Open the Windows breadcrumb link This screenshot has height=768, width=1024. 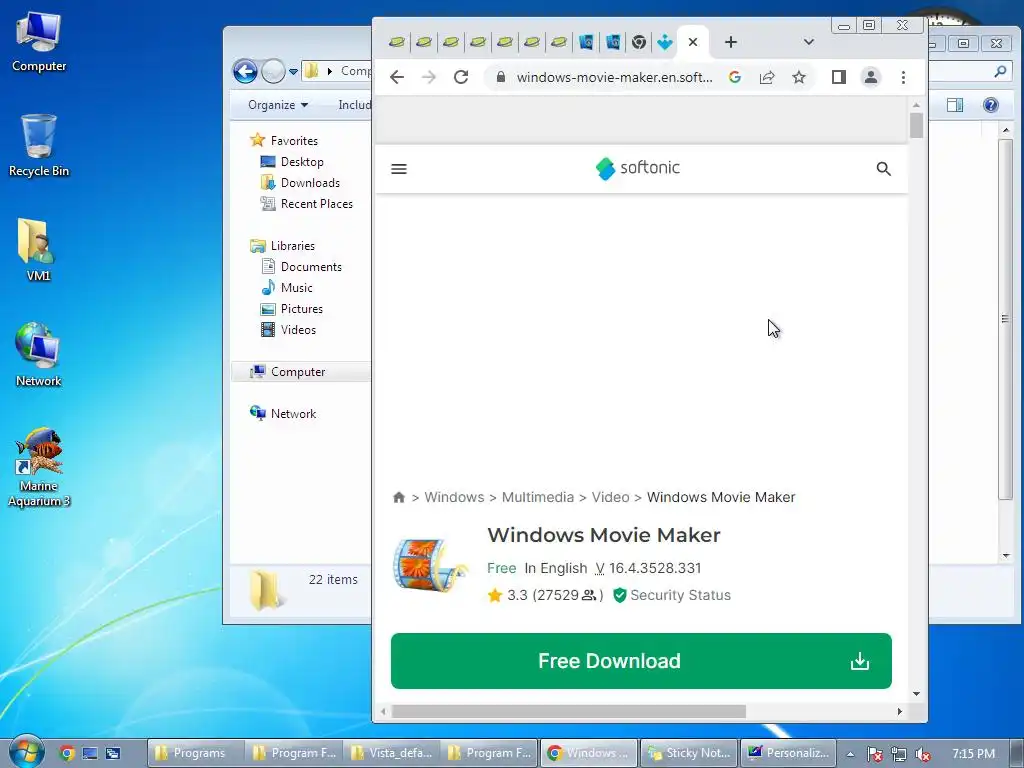[455, 498]
